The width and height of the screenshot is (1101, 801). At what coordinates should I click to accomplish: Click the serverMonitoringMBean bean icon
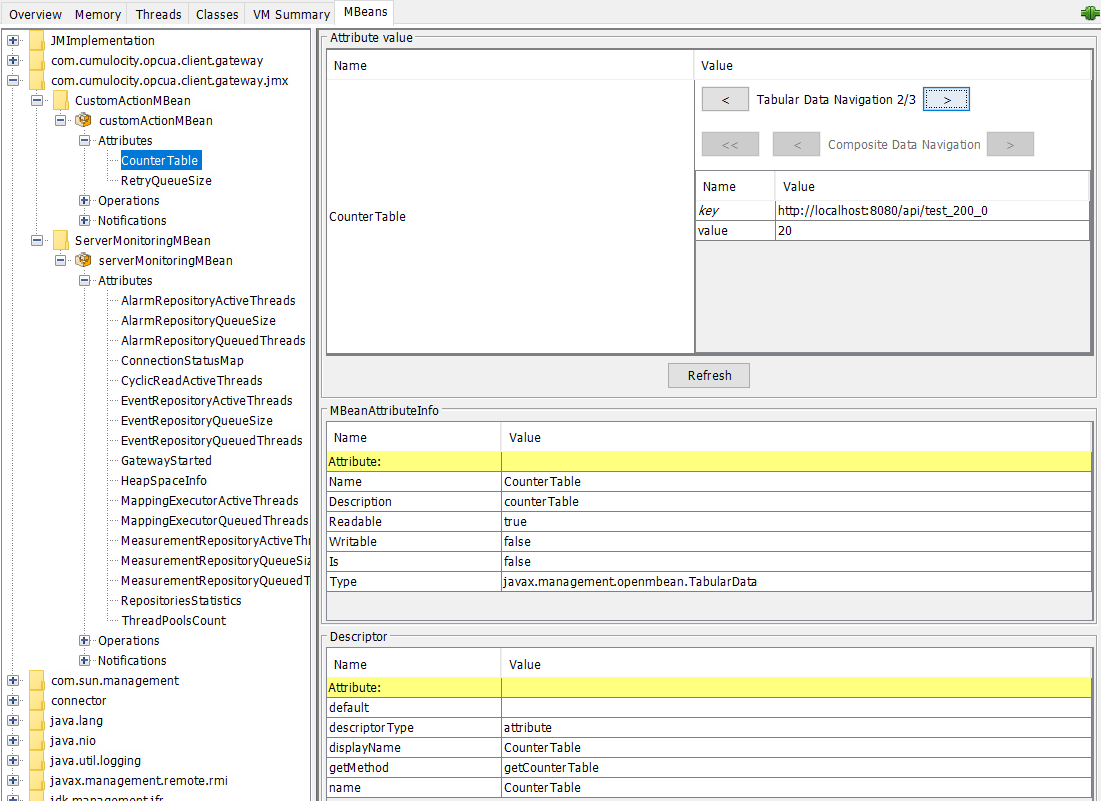[x=82, y=260]
